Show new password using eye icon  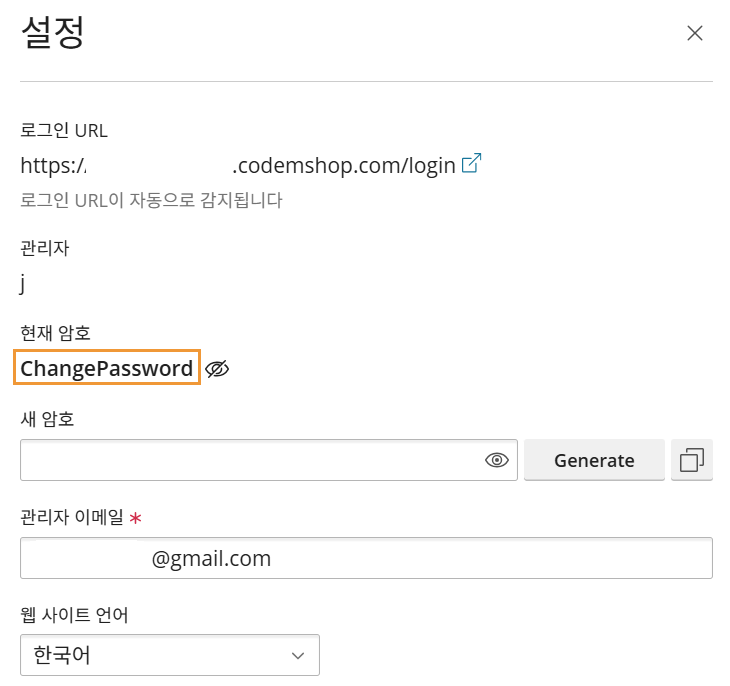point(497,460)
